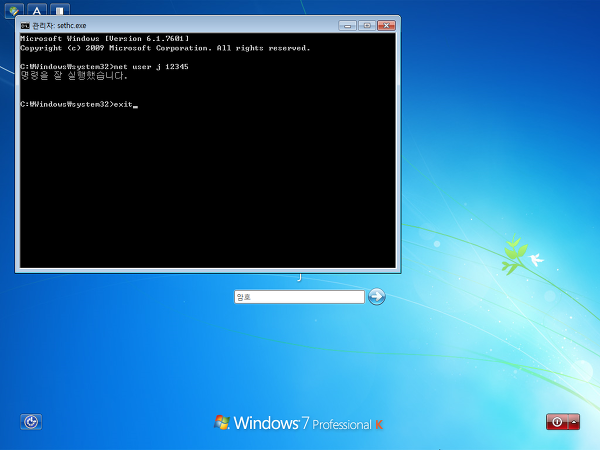600x450 pixels.
Task: Maximize the sethc.exe command window
Action: tap(367, 26)
